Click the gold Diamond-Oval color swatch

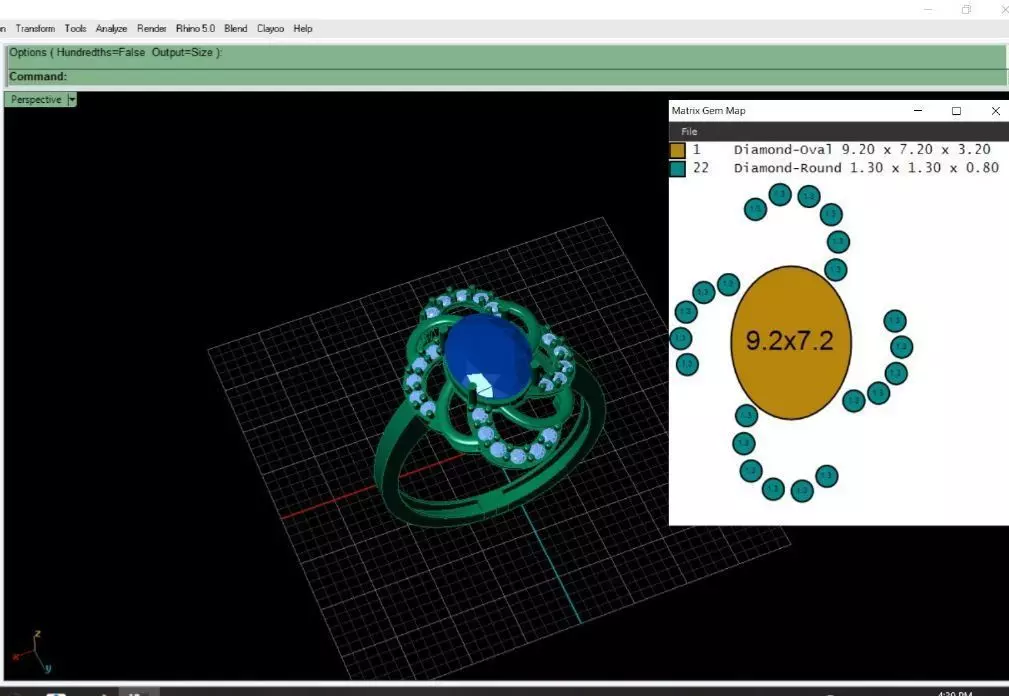pos(678,150)
